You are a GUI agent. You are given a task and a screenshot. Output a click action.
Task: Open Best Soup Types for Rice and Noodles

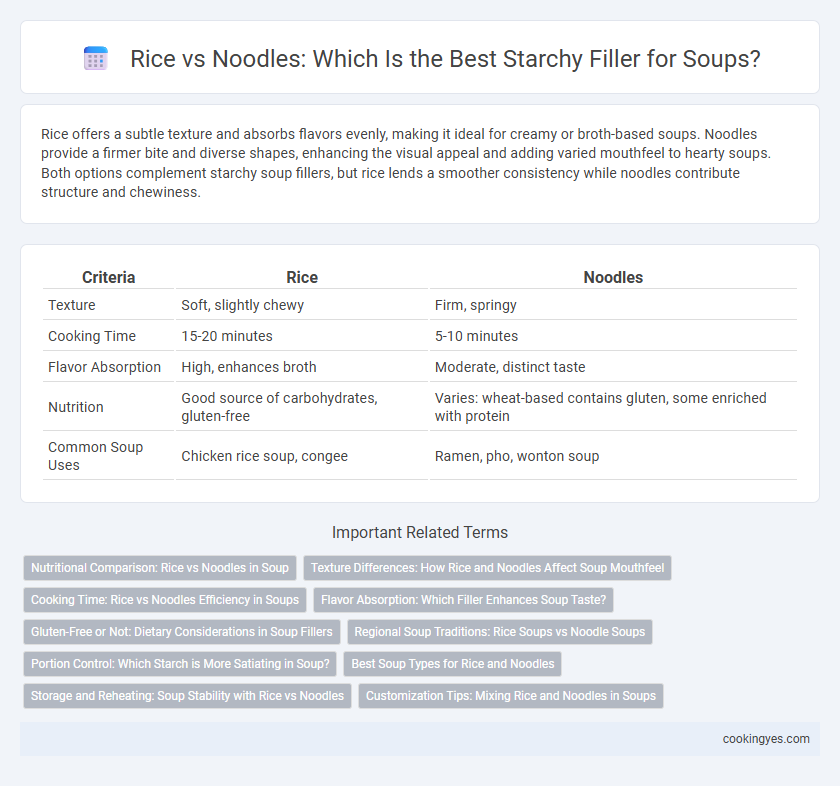453,664
